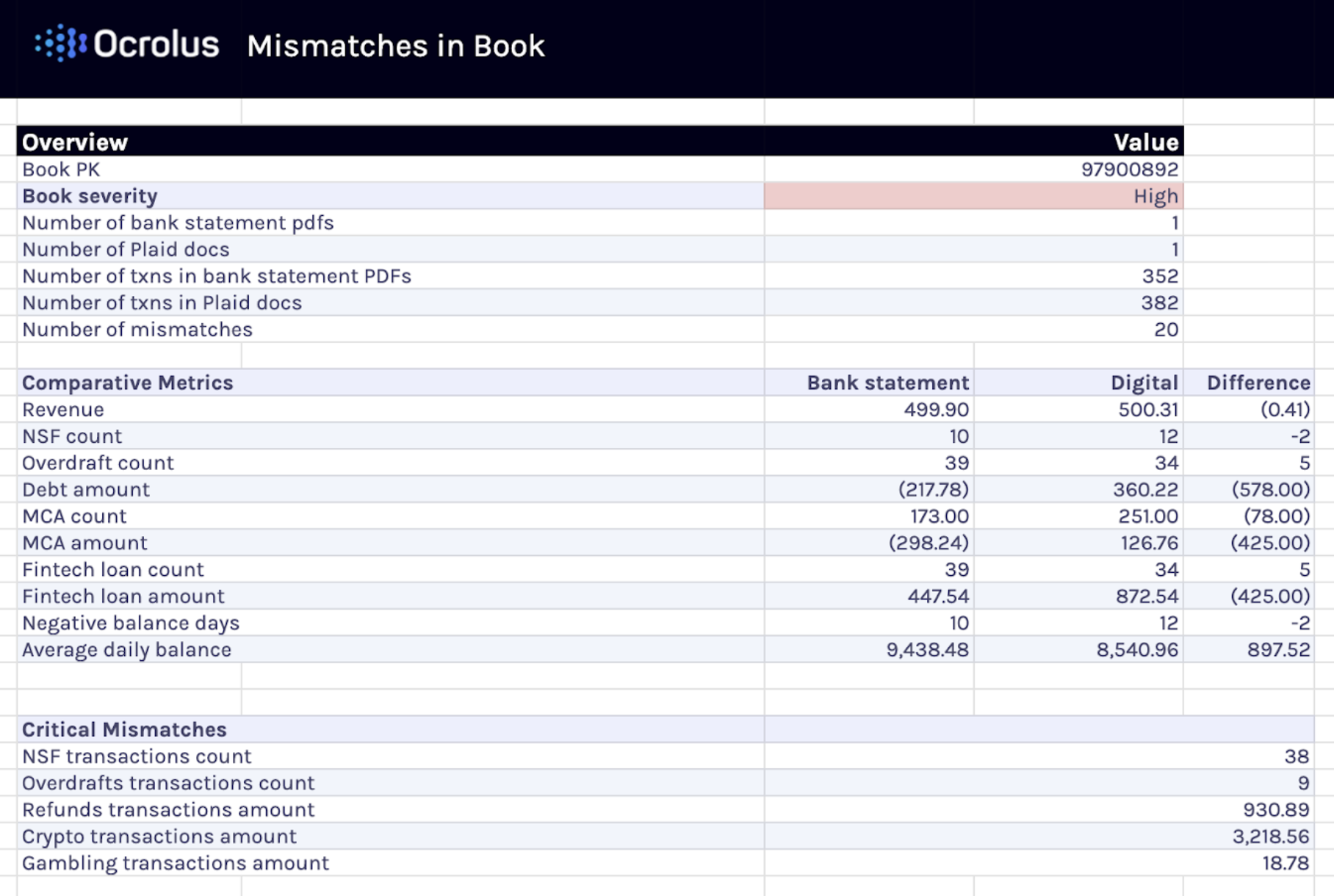Select the Comparative Metrics header
1334x896 pixels.
(x=127, y=383)
